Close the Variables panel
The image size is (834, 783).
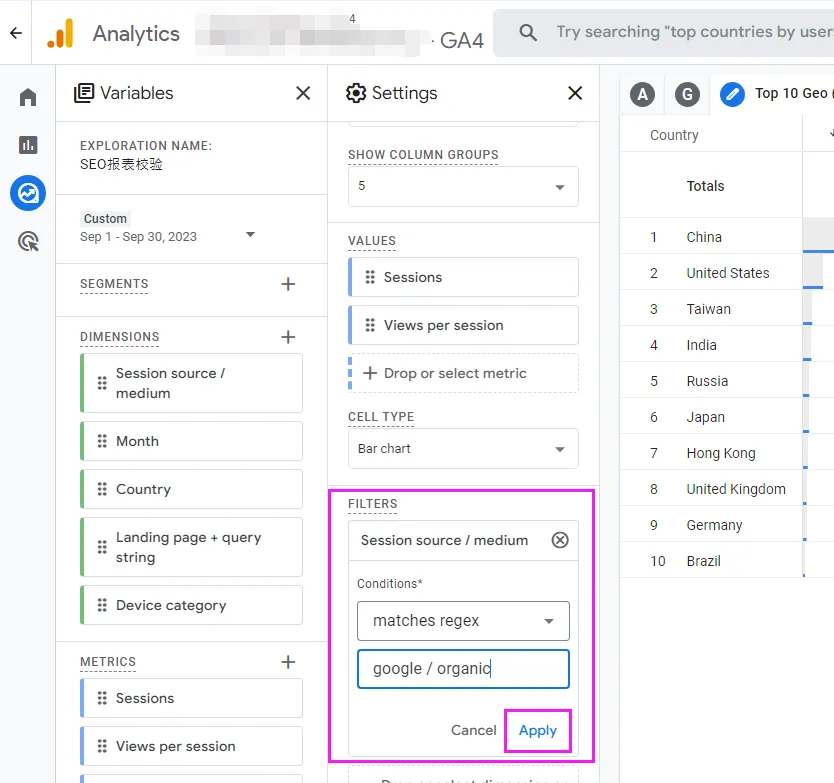coord(303,93)
